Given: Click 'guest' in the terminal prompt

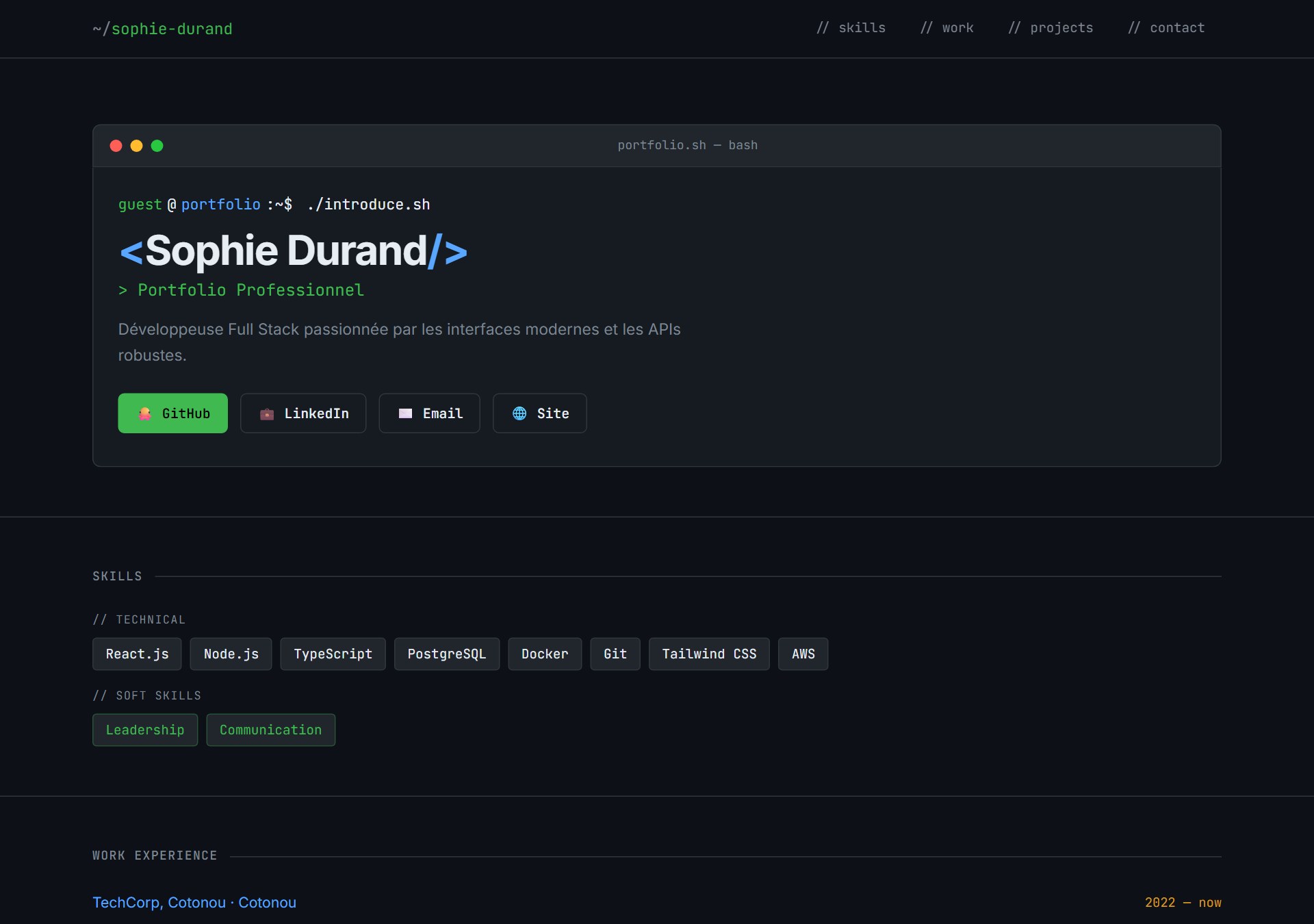Looking at the screenshot, I should (140, 205).
